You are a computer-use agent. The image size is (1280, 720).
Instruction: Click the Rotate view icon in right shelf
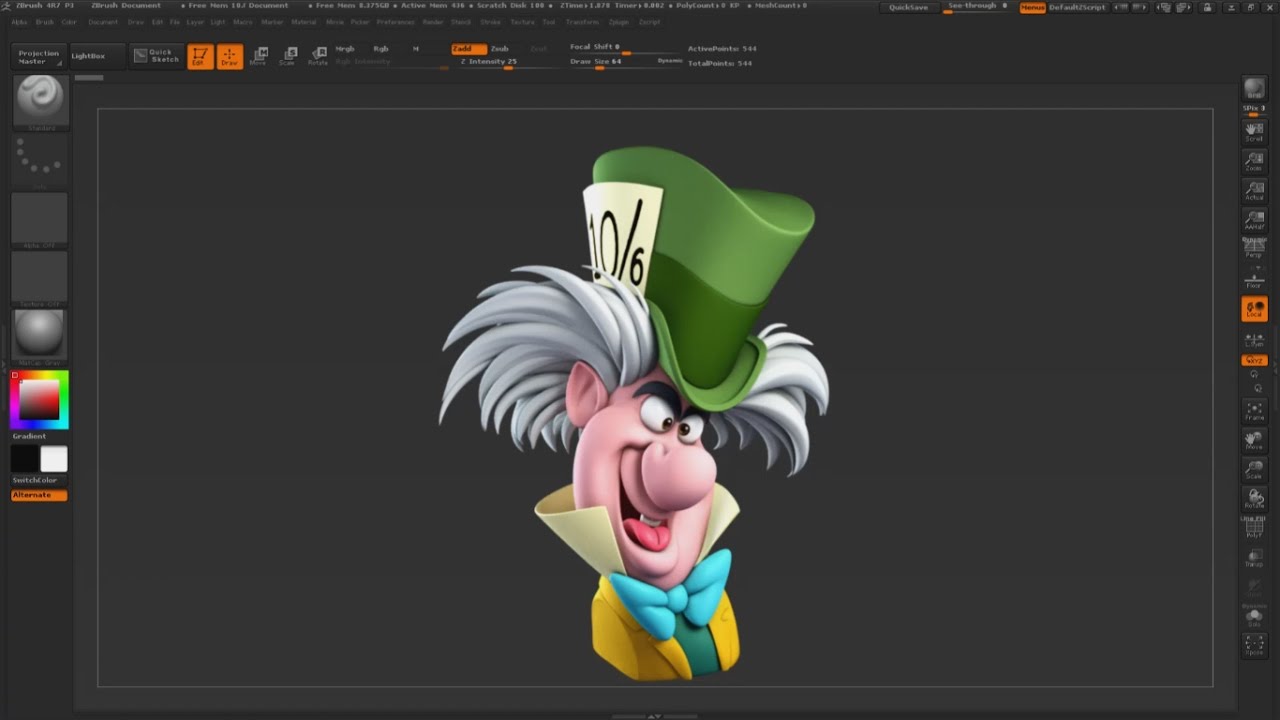pos(1254,498)
